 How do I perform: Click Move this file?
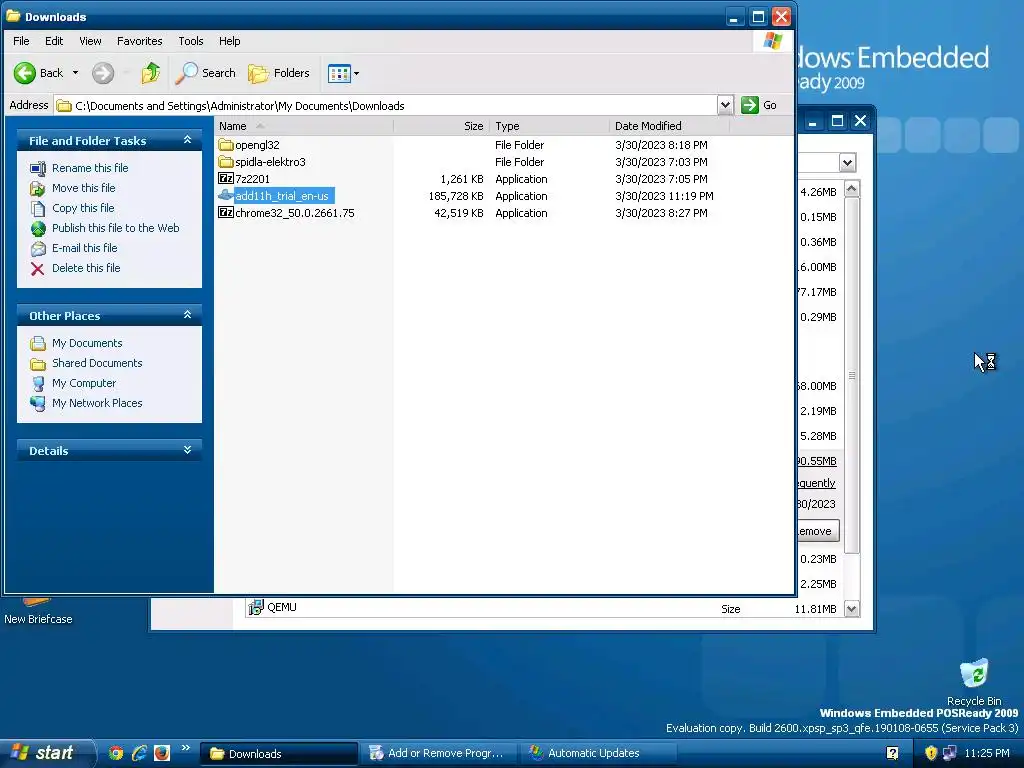coord(84,188)
